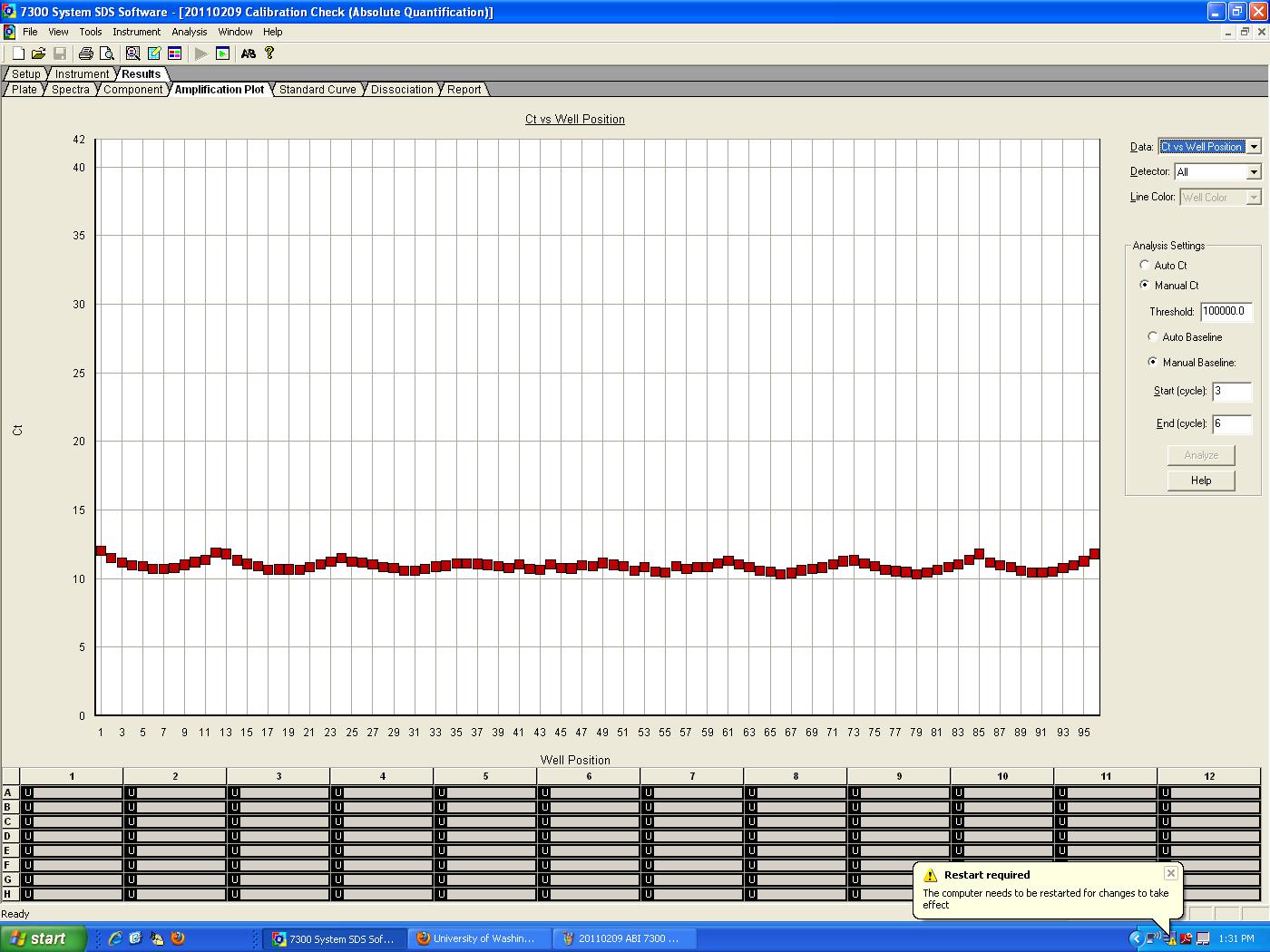Viewport: 1270px width, 952px height.
Task: Switch to the Dissociation tab
Action: (402, 90)
